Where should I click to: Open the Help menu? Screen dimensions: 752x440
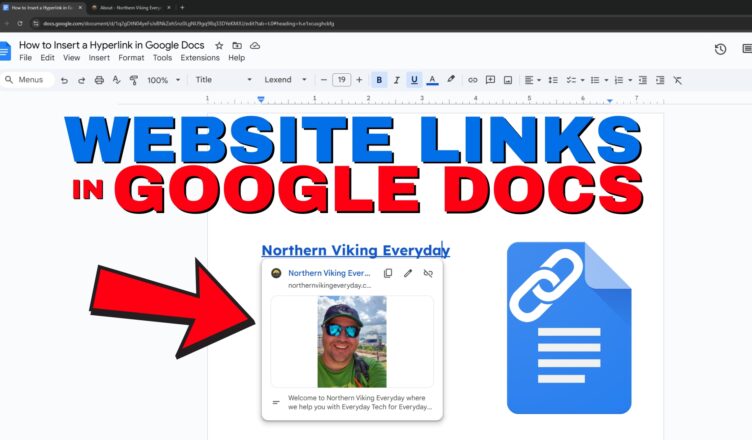click(236, 58)
